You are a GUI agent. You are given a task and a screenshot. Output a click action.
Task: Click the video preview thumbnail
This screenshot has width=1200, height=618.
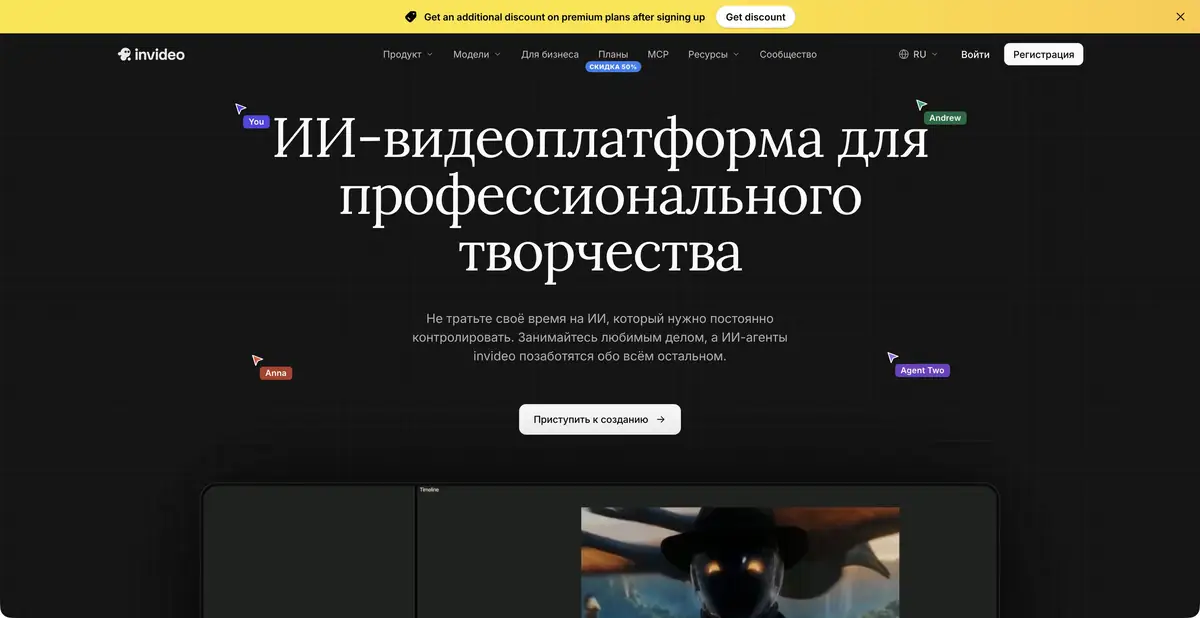(x=740, y=562)
